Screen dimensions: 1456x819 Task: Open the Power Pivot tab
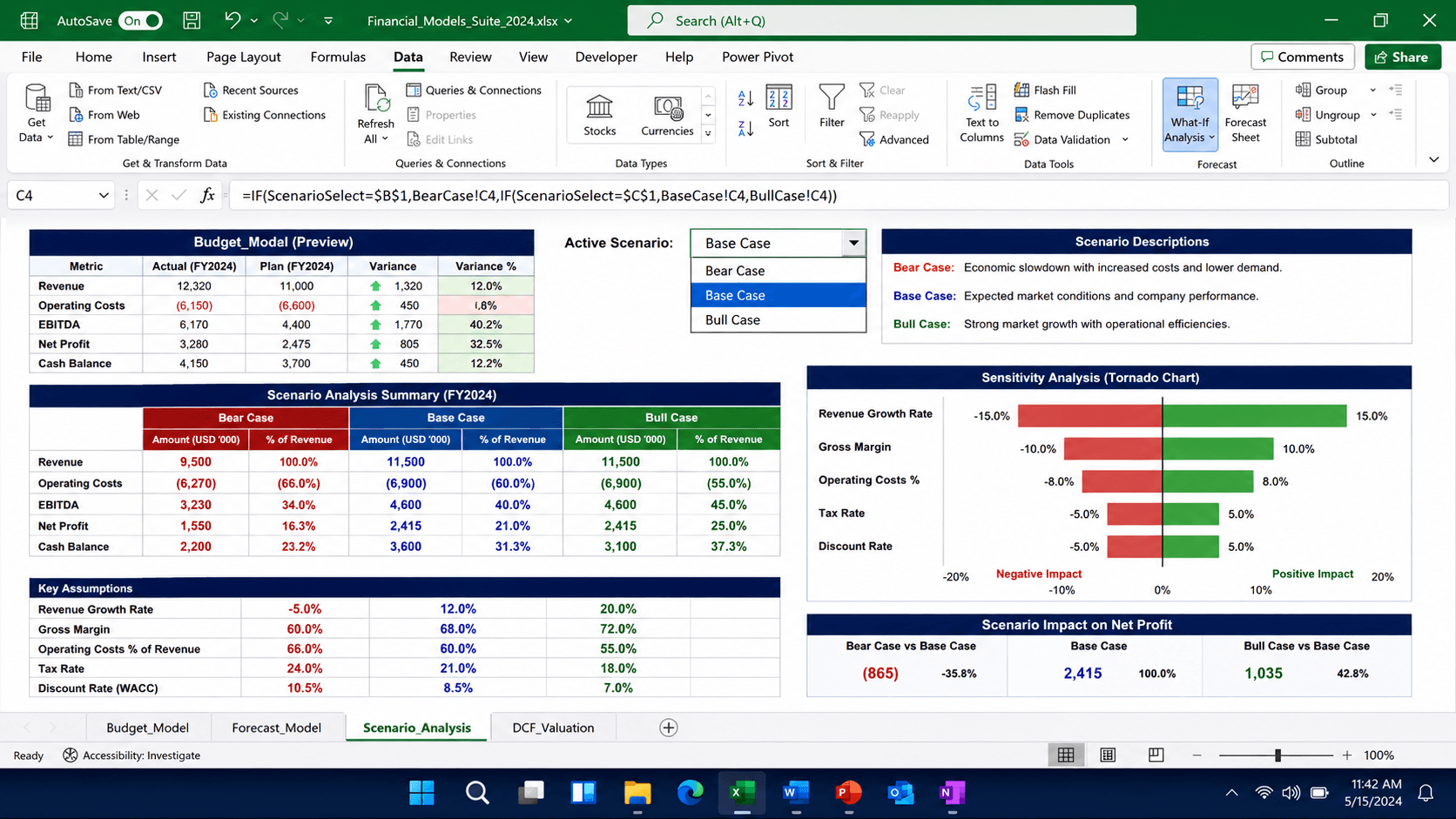pyautogui.click(x=758, y=57)
